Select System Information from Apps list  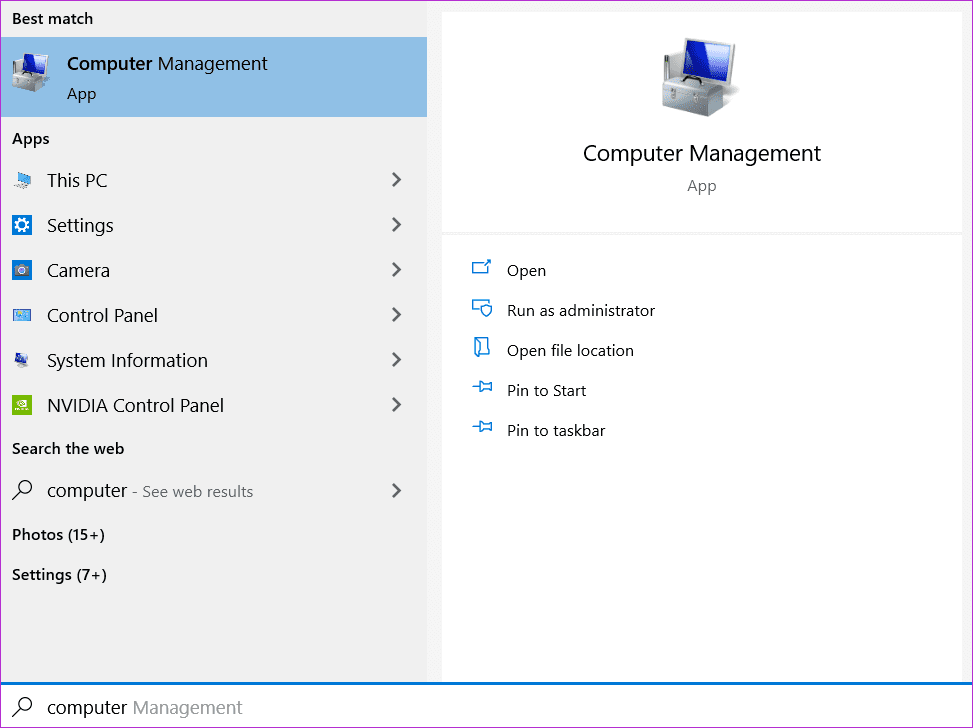click(x=213, y=361)
